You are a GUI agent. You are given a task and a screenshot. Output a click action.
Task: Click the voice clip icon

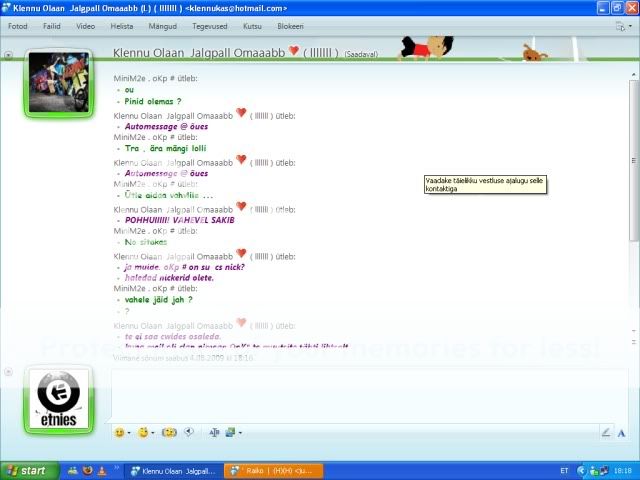coord(188,432)
